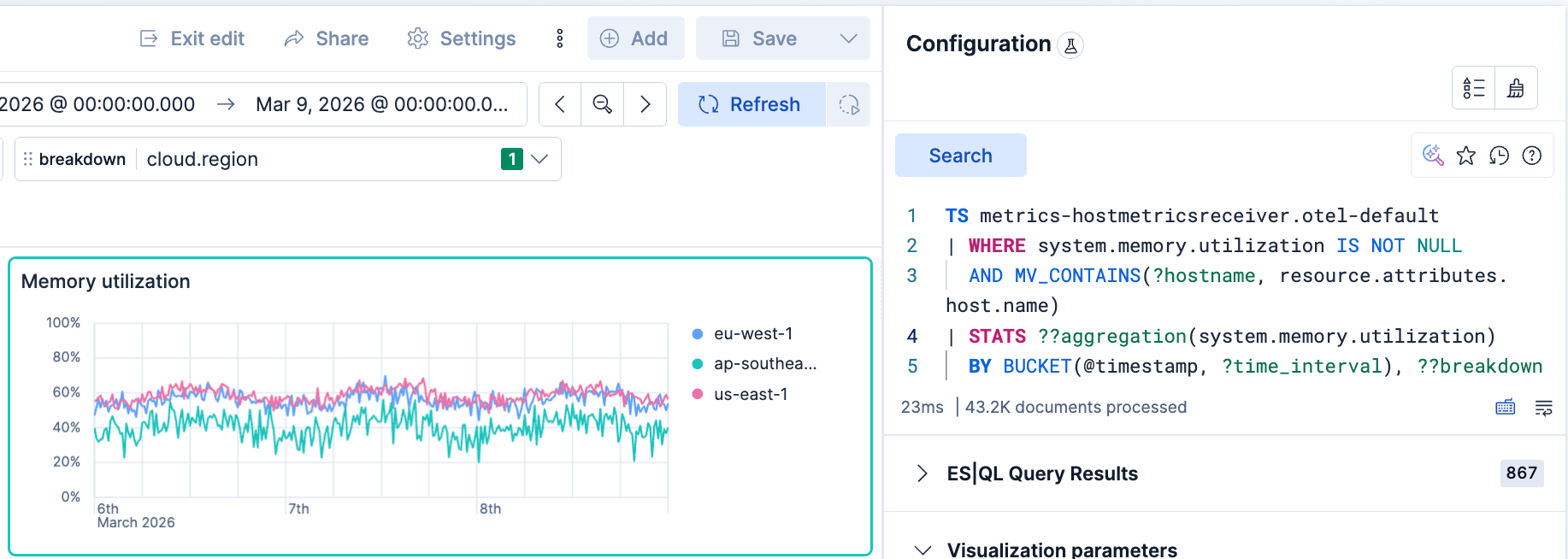Image resolution: width=1568 pixels, height=559 pixels.
Task: Add the query to starred favorites
Action: click(1466, 156)
